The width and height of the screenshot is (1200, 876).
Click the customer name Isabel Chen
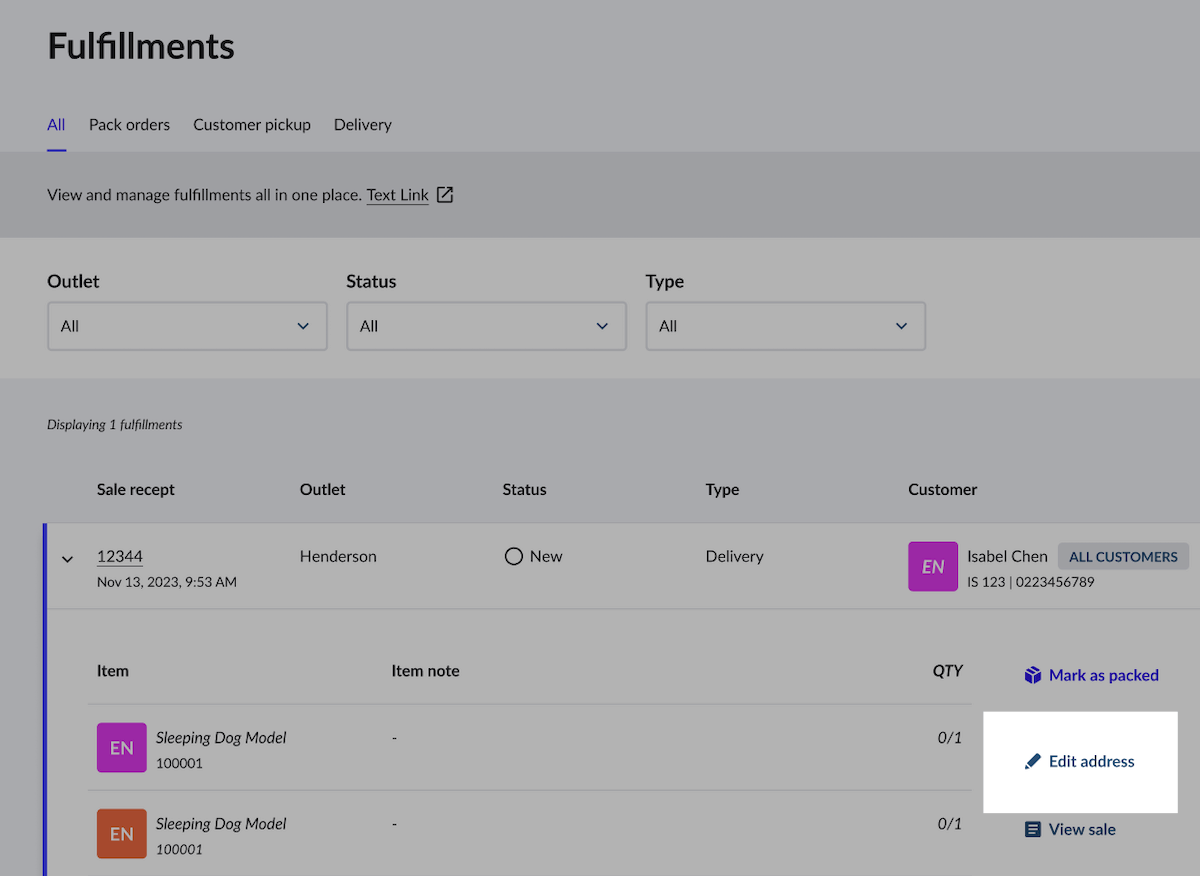(1007, 556)
